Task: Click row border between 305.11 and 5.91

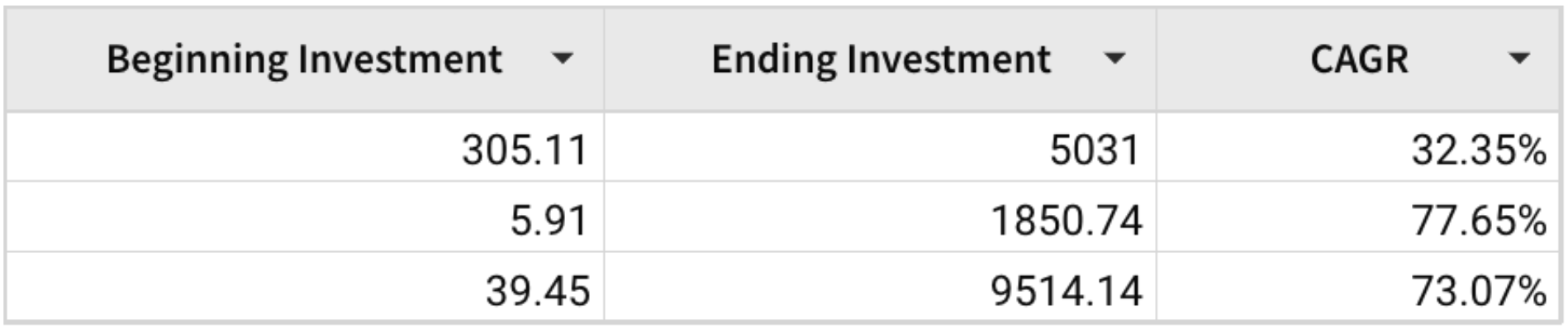Action: (305, 181)
